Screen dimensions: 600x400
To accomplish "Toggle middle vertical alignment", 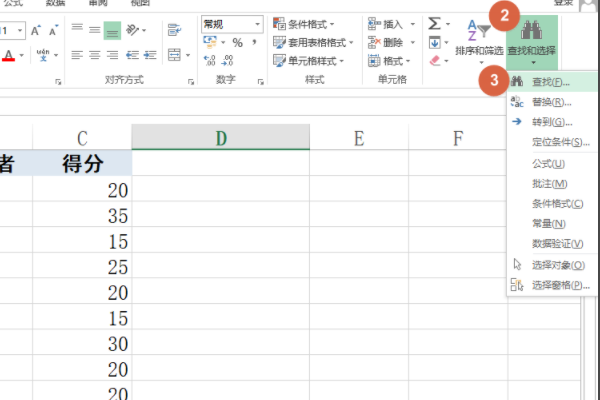I will [96, 31].
